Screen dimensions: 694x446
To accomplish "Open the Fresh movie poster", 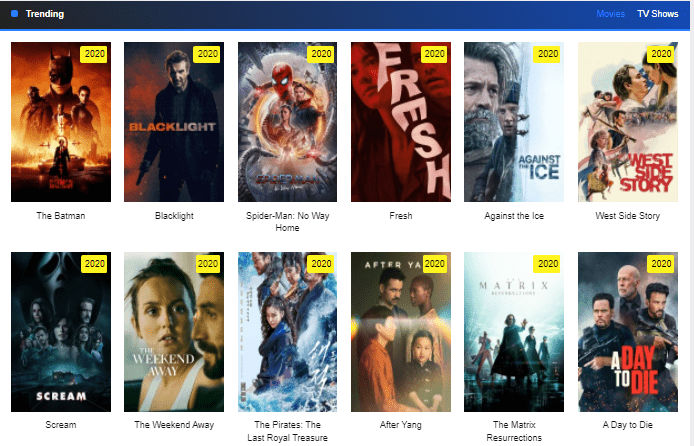I will tap(401, 122).
